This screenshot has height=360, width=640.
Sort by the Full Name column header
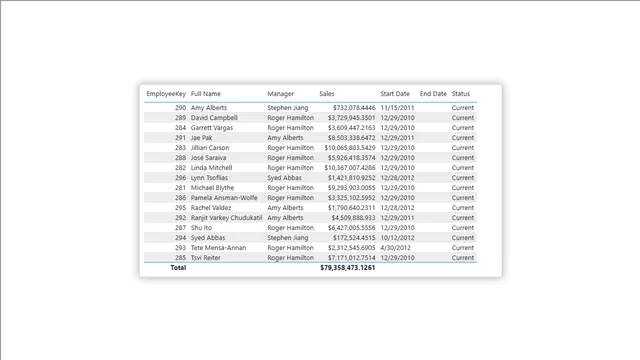tap(206, 94)
